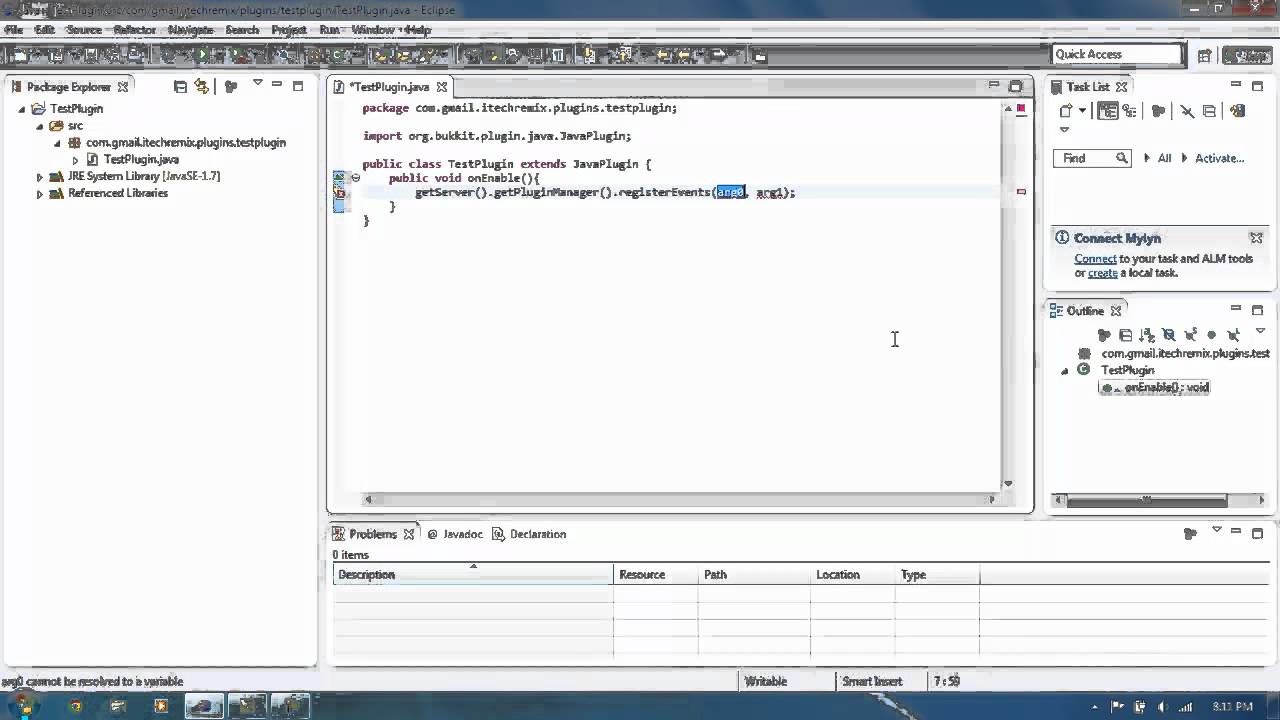Toggle Hide Static Members in Outline

(1191, 335)
